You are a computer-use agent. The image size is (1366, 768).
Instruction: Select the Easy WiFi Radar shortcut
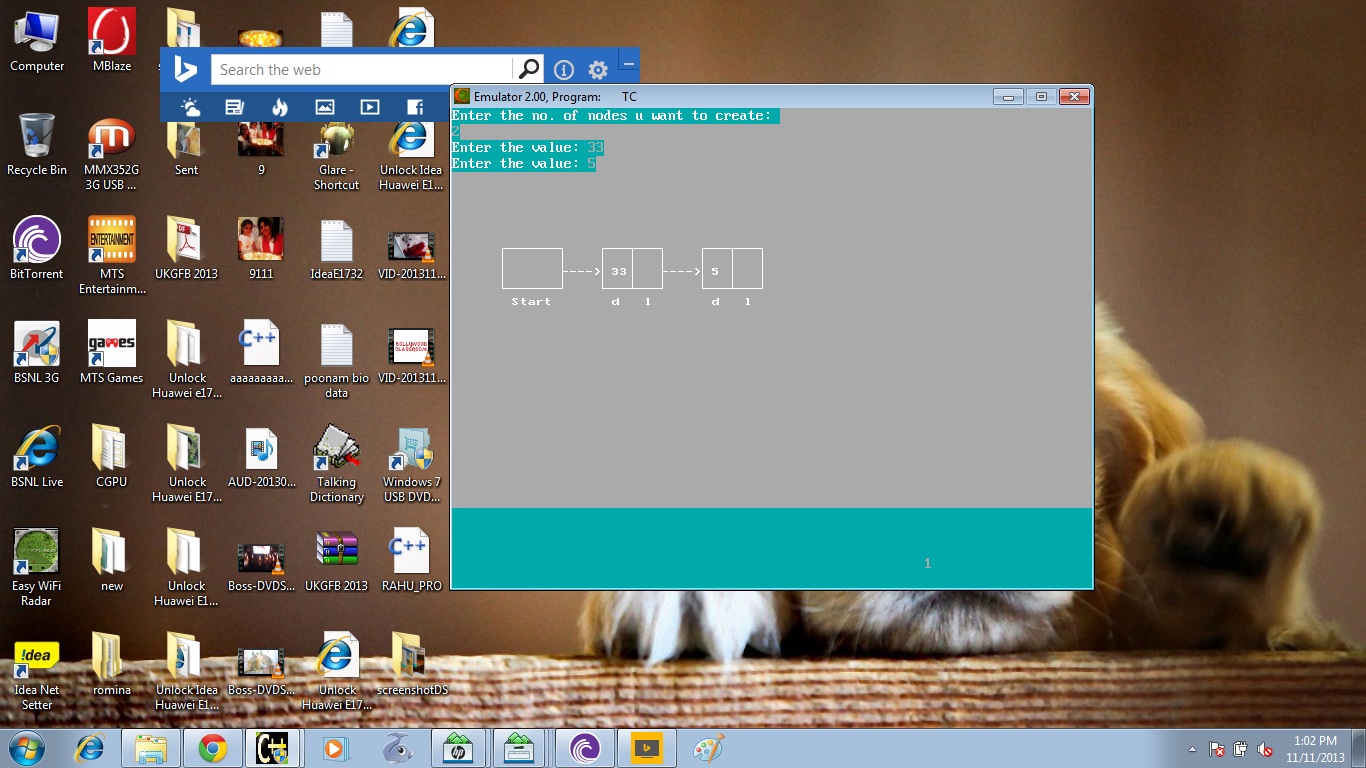pos(37,568)
